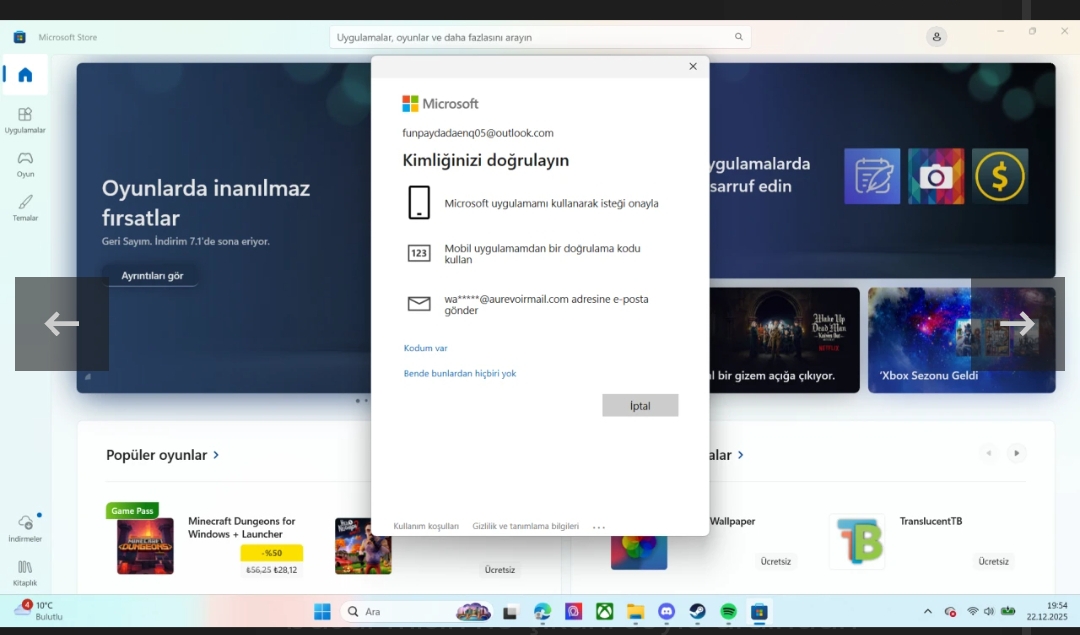This screenshot has width=1080, height=635.
Task: Open the Xbox app from the taskbar
Action: pos(604,612)
